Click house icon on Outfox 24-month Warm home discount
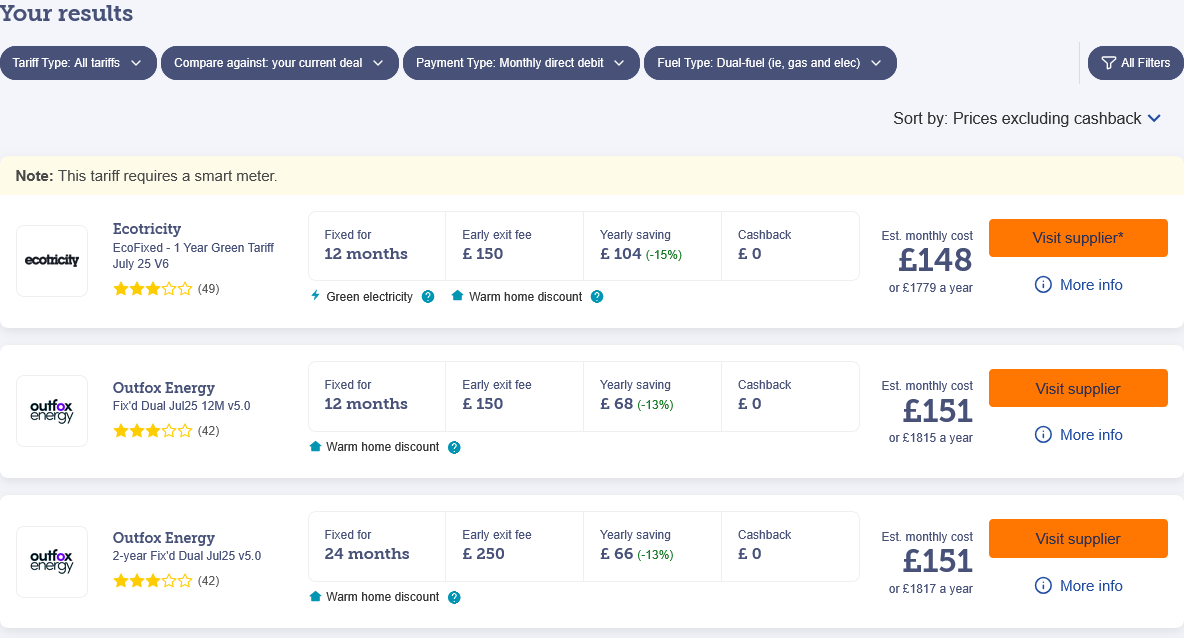The width and height of the screenshot is (1184, 638). click(316, 596)
